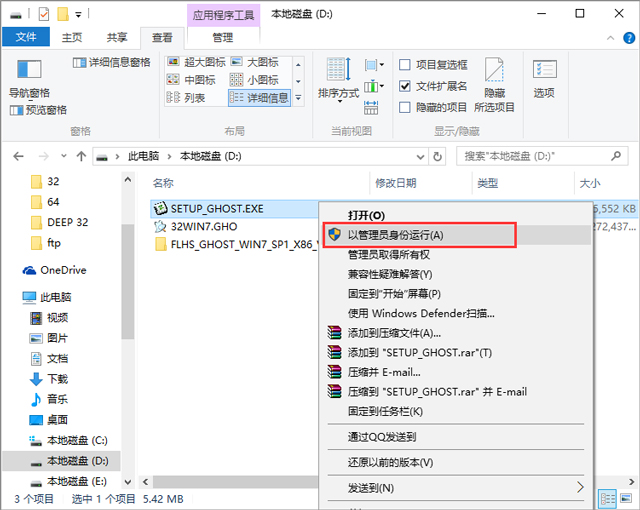
Task: Expand the Send to submenu
Action: (x=456, y=488)
